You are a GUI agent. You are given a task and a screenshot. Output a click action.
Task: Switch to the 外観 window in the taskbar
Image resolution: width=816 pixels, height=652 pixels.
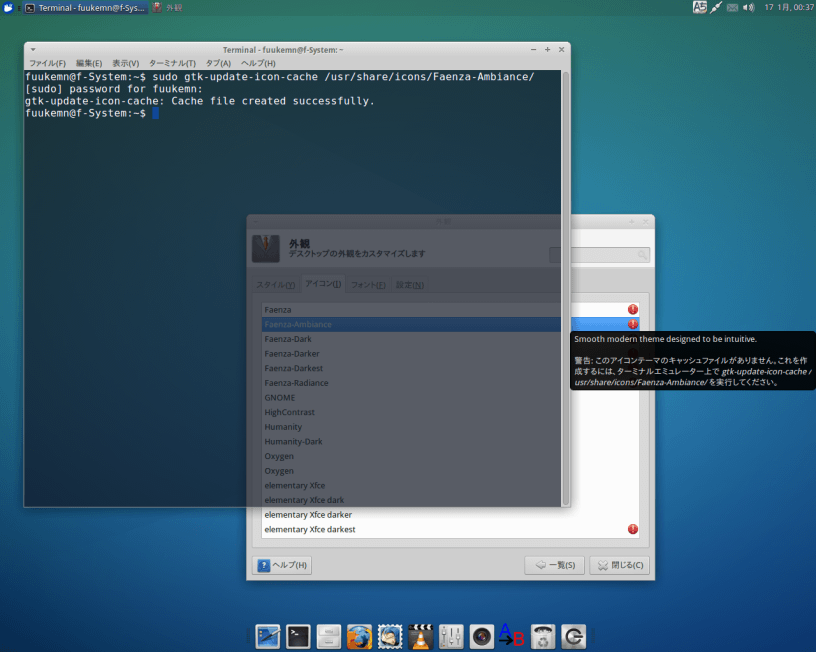point(167,8)
